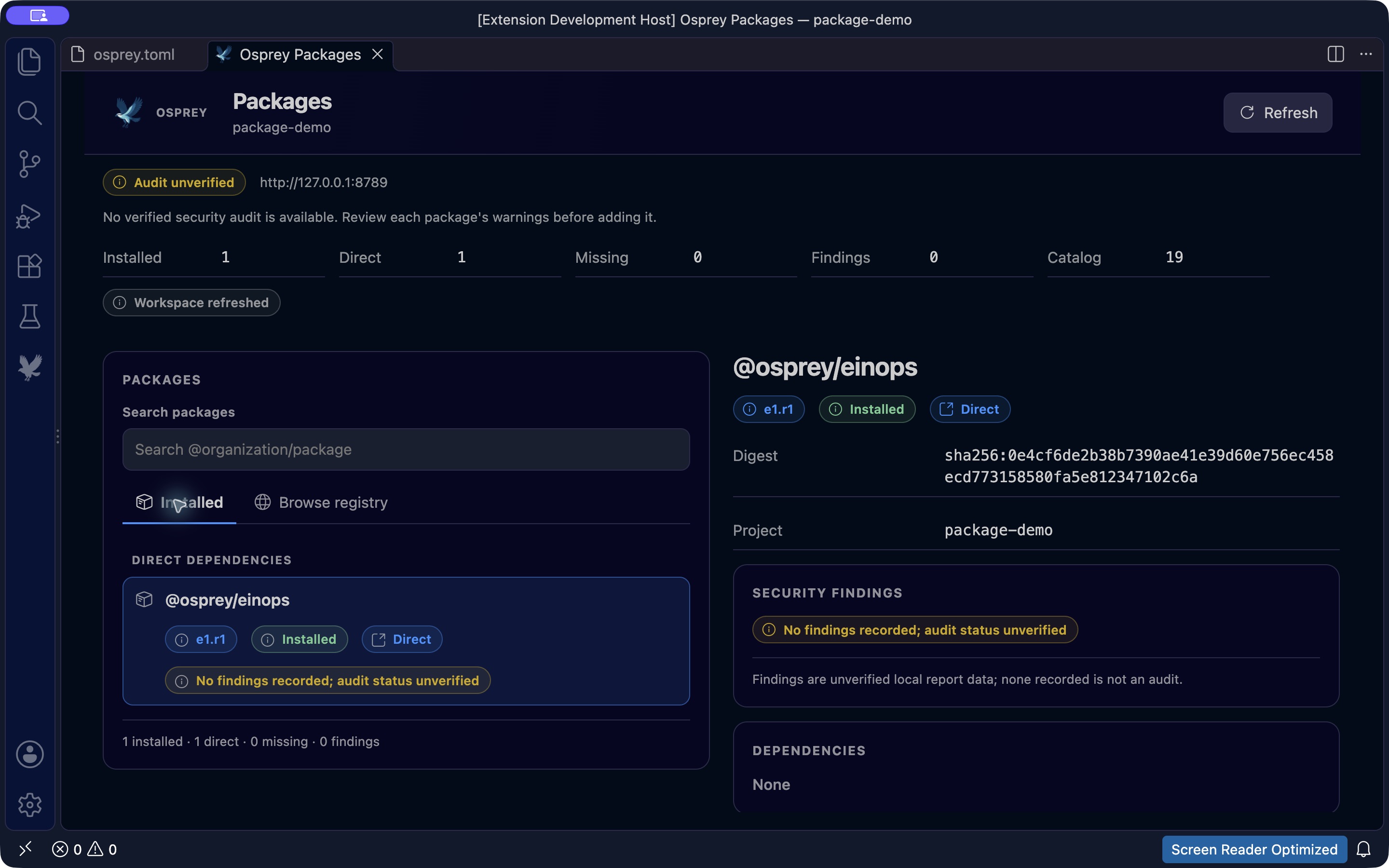The height and width of the screenshot is (868, 1389).
Task: Click the e1.r1 badge in the details pane
Action: pos(769,409)
